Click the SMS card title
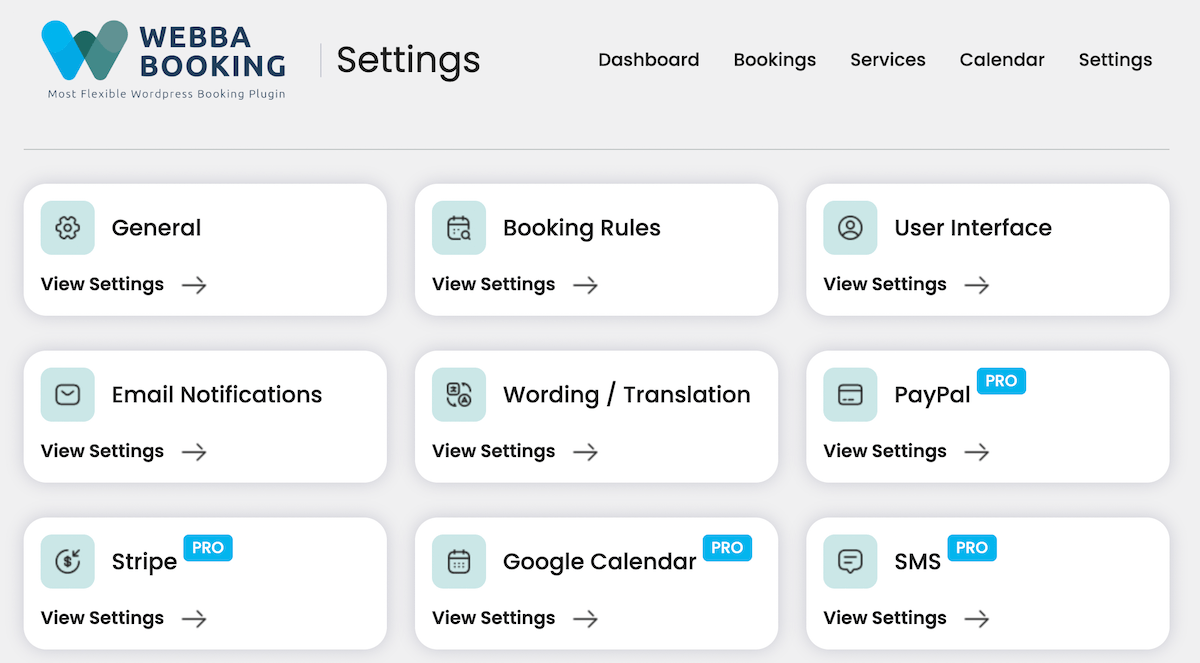This screenshot has width=1200, height=663. point(918,562)
